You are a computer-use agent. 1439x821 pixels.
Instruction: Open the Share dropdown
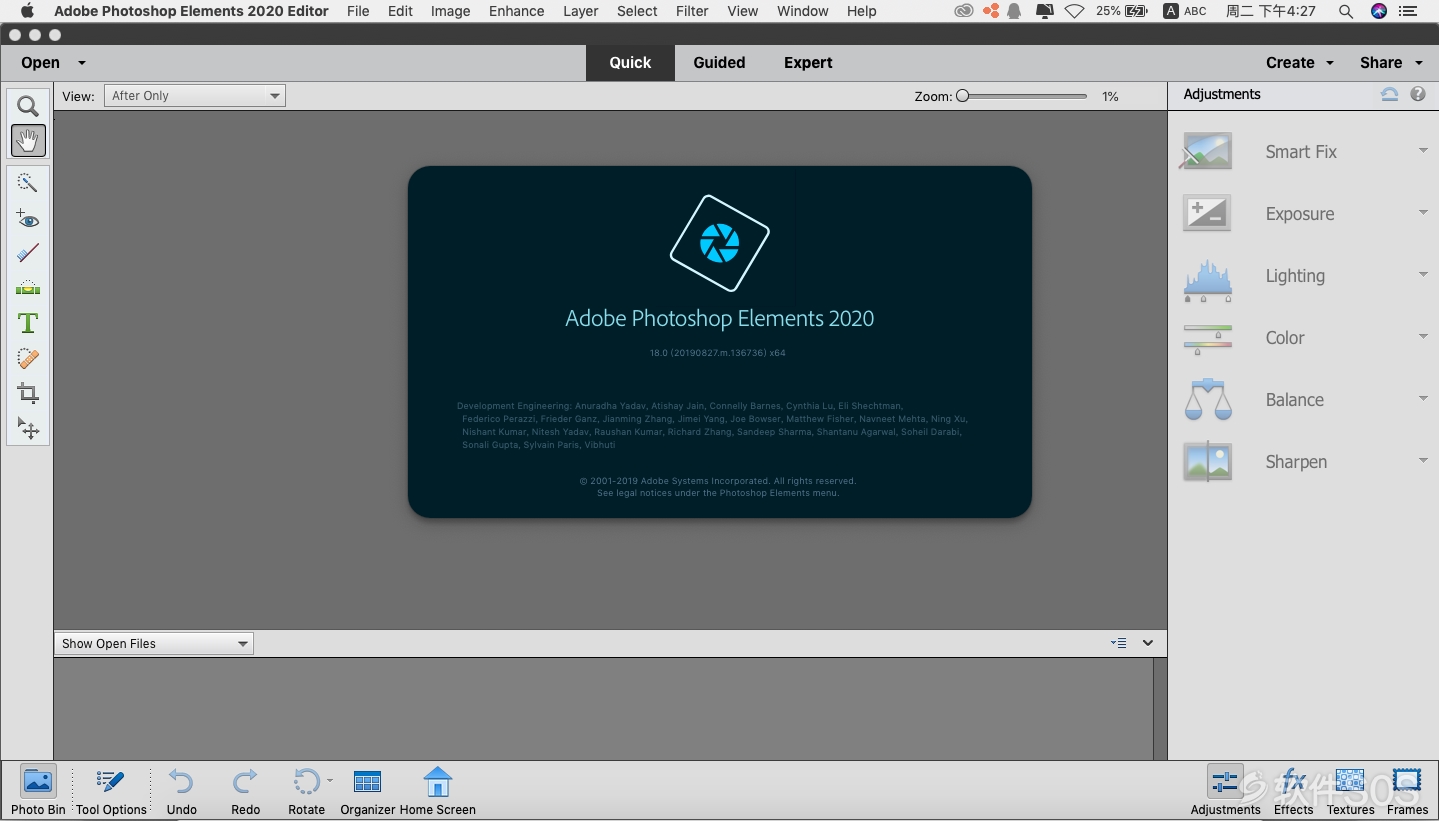[1390, 62]
